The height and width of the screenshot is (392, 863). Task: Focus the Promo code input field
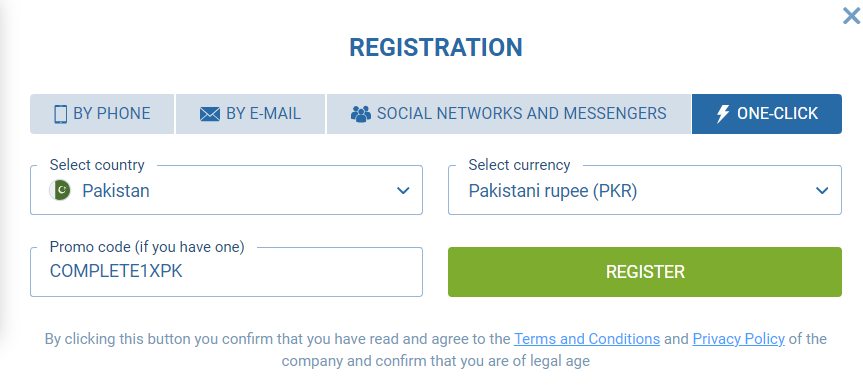tap(226, 272)
